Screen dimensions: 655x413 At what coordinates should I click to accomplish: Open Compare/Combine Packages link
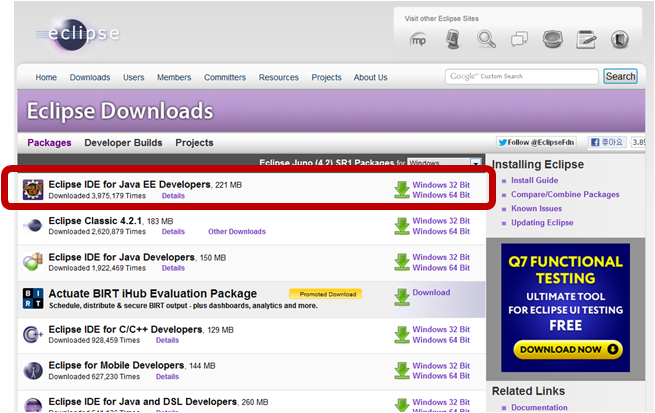click(565, 195)
